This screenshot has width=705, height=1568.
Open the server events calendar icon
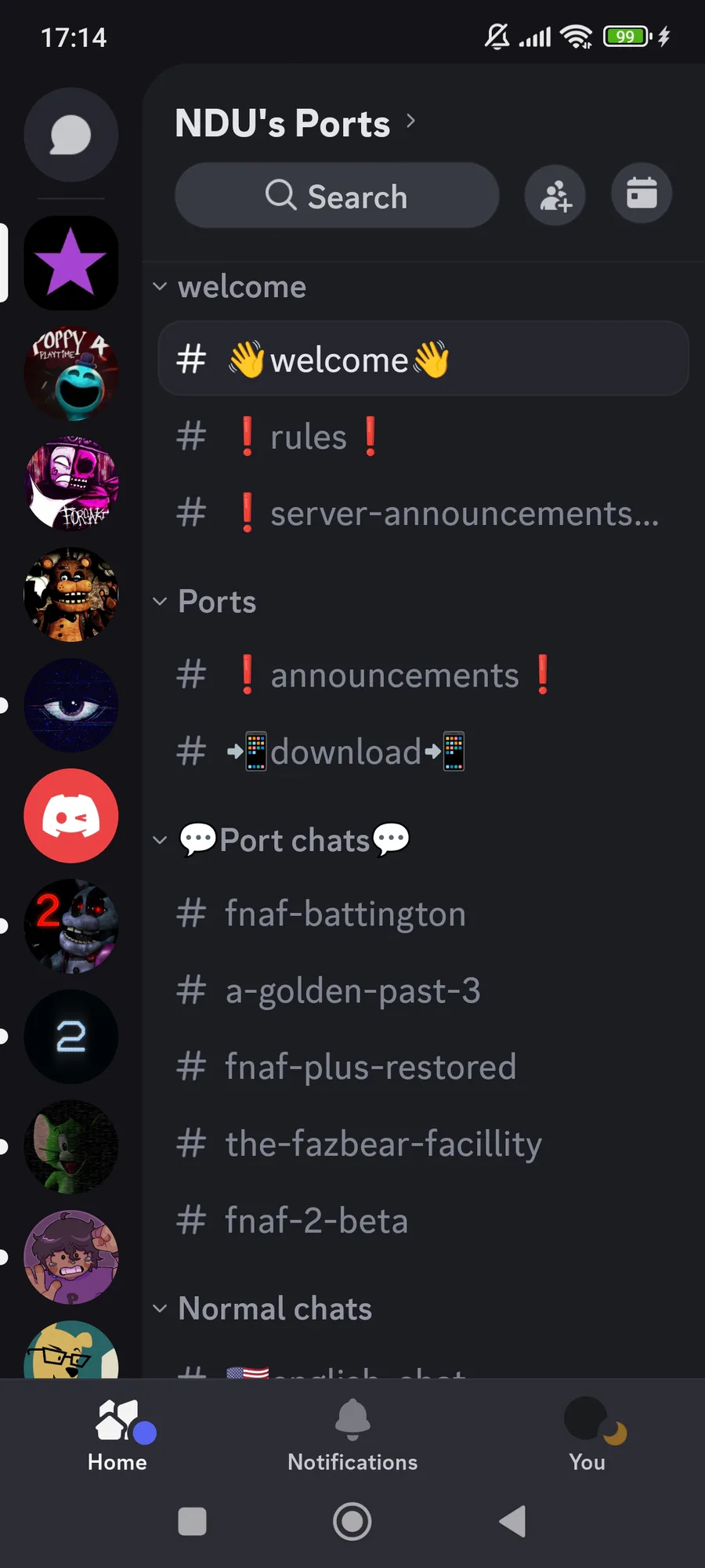(642, 194)
